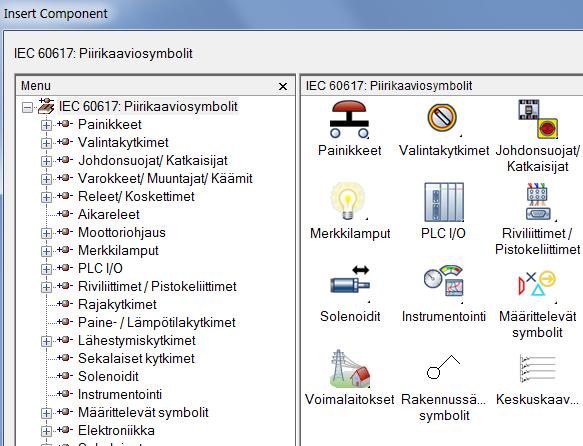This screenshot has width=583, height=446.
Task: Select Instrumentointi in the menu tree
Action: [x=120, y=394]
